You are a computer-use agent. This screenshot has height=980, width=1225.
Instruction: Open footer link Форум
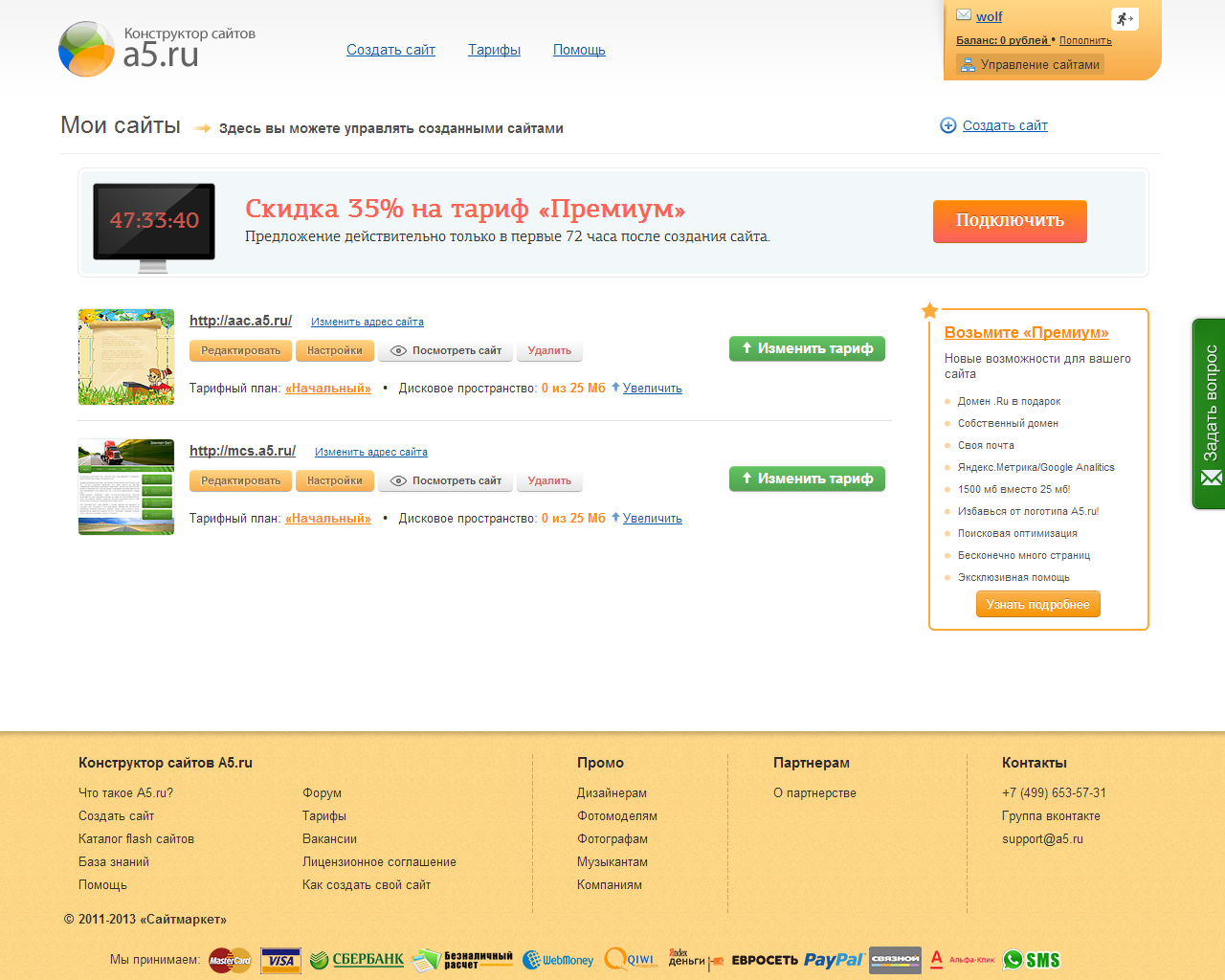[322, 793]
